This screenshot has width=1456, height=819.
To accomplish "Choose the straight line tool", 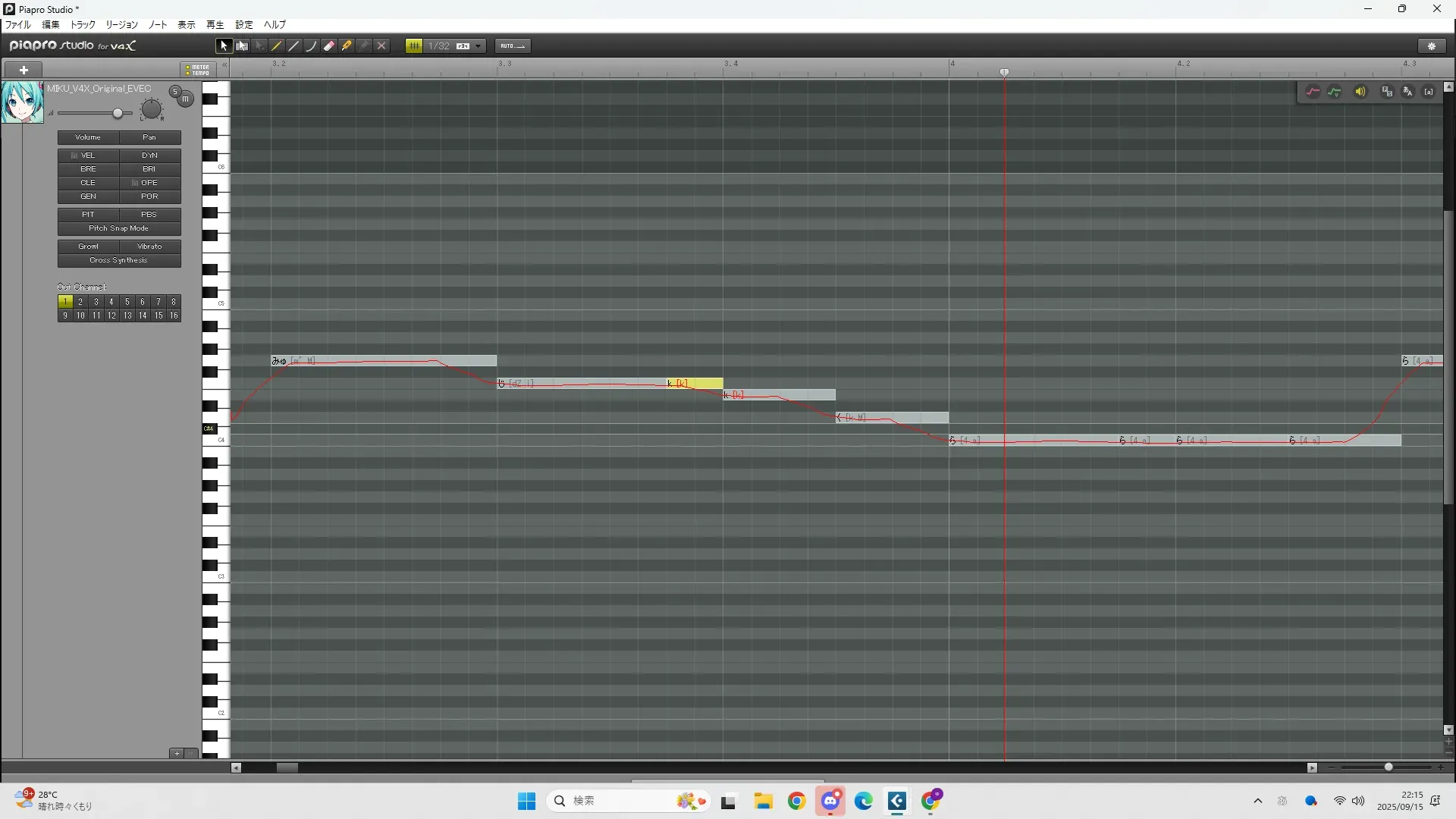I will tap(294, 46).
